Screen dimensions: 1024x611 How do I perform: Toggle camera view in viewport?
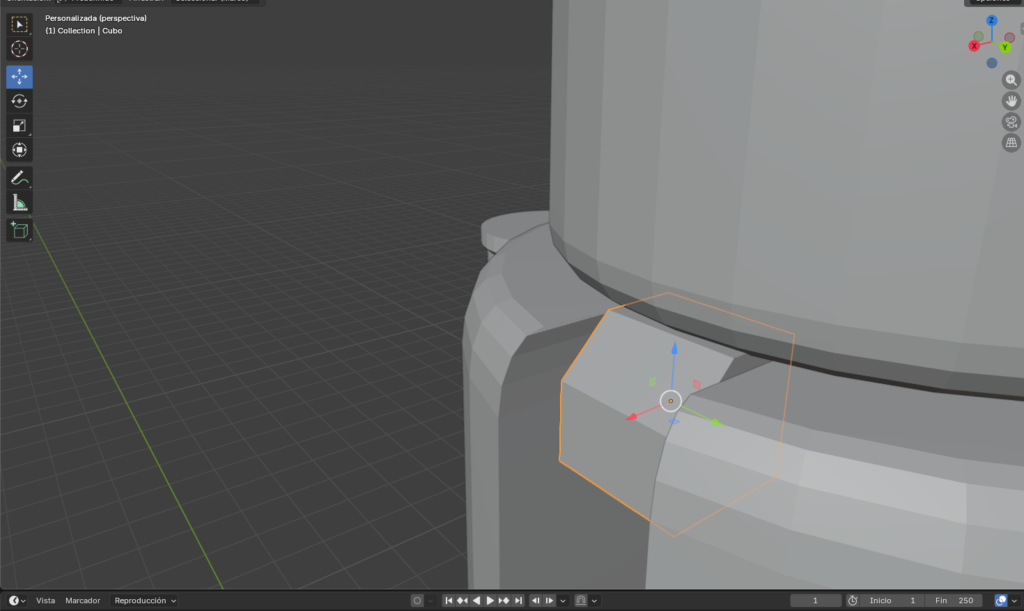[1011, 122]
